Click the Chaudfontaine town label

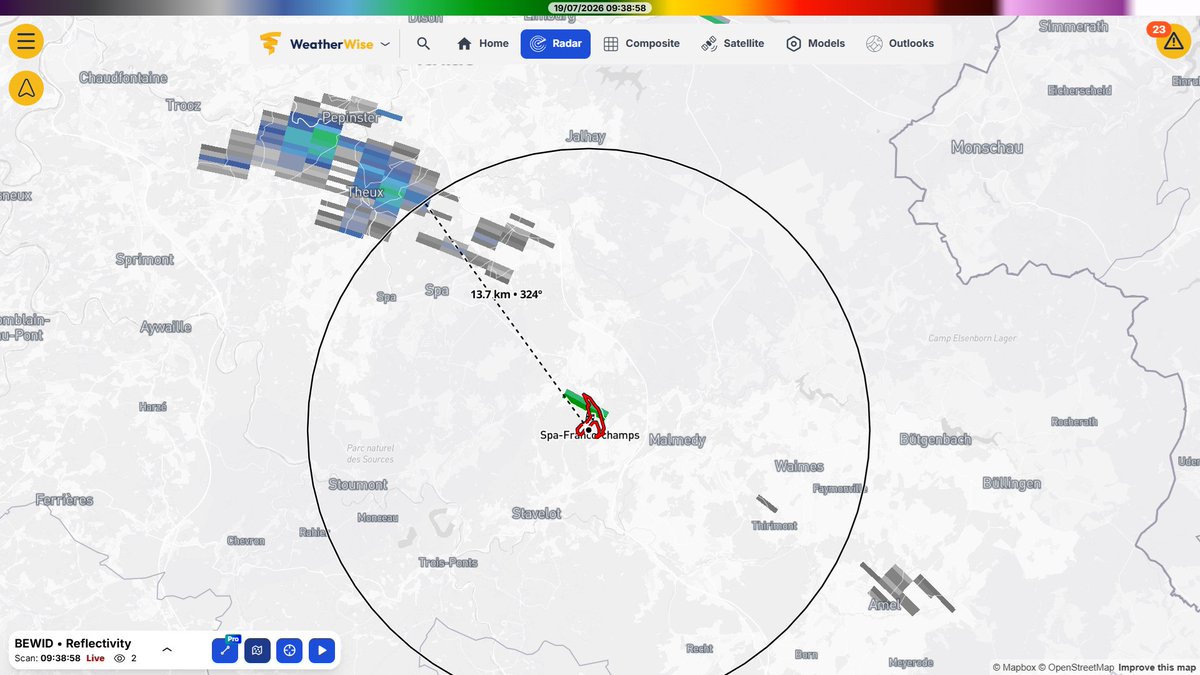tap(123, 77)
